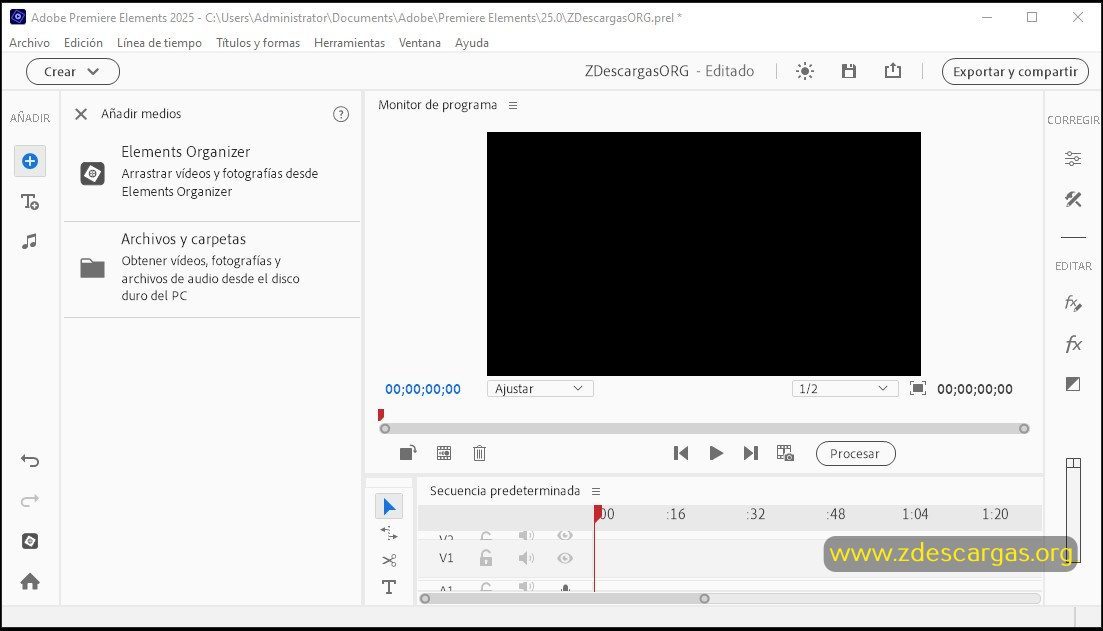The image size is (1103, 631).
Task: Choose Elements Organizer media source
Action: point(211,171)
